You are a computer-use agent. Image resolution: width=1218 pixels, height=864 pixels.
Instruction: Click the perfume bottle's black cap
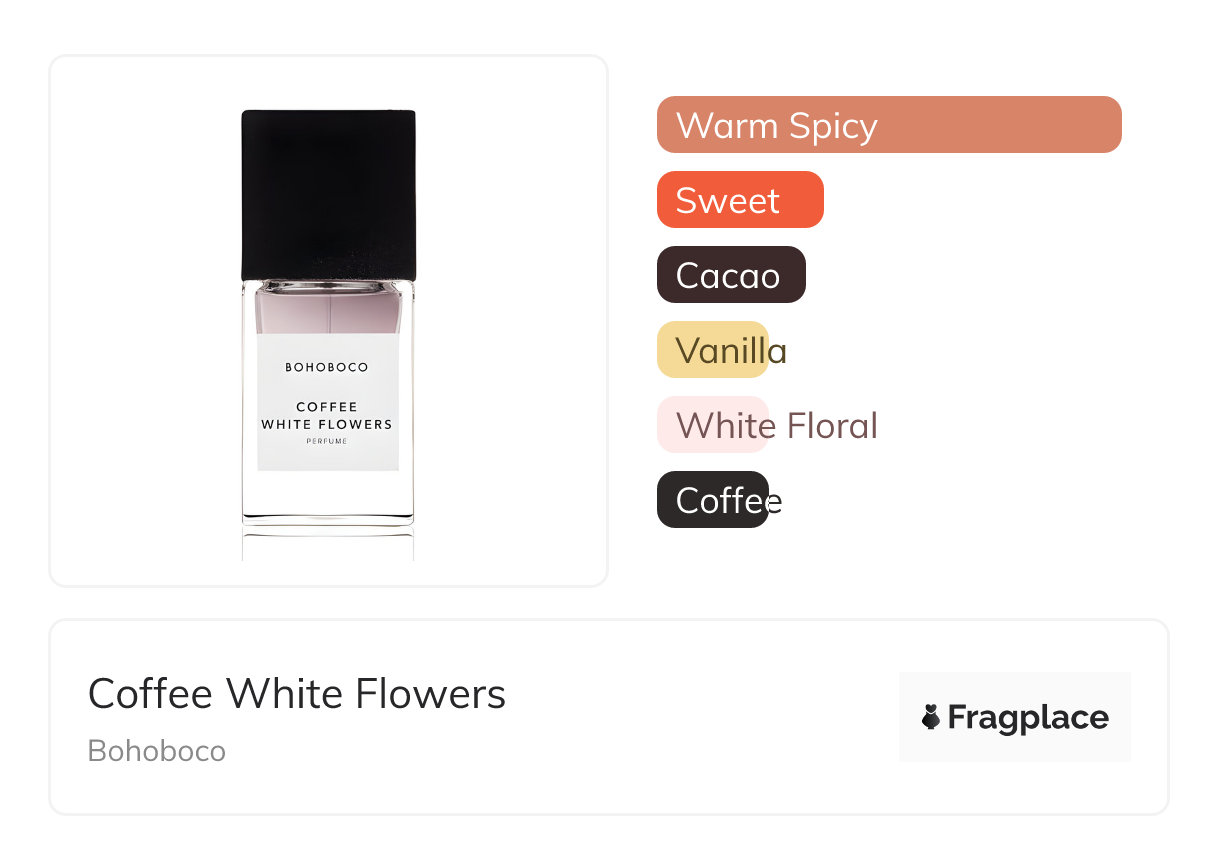(328, 194)
